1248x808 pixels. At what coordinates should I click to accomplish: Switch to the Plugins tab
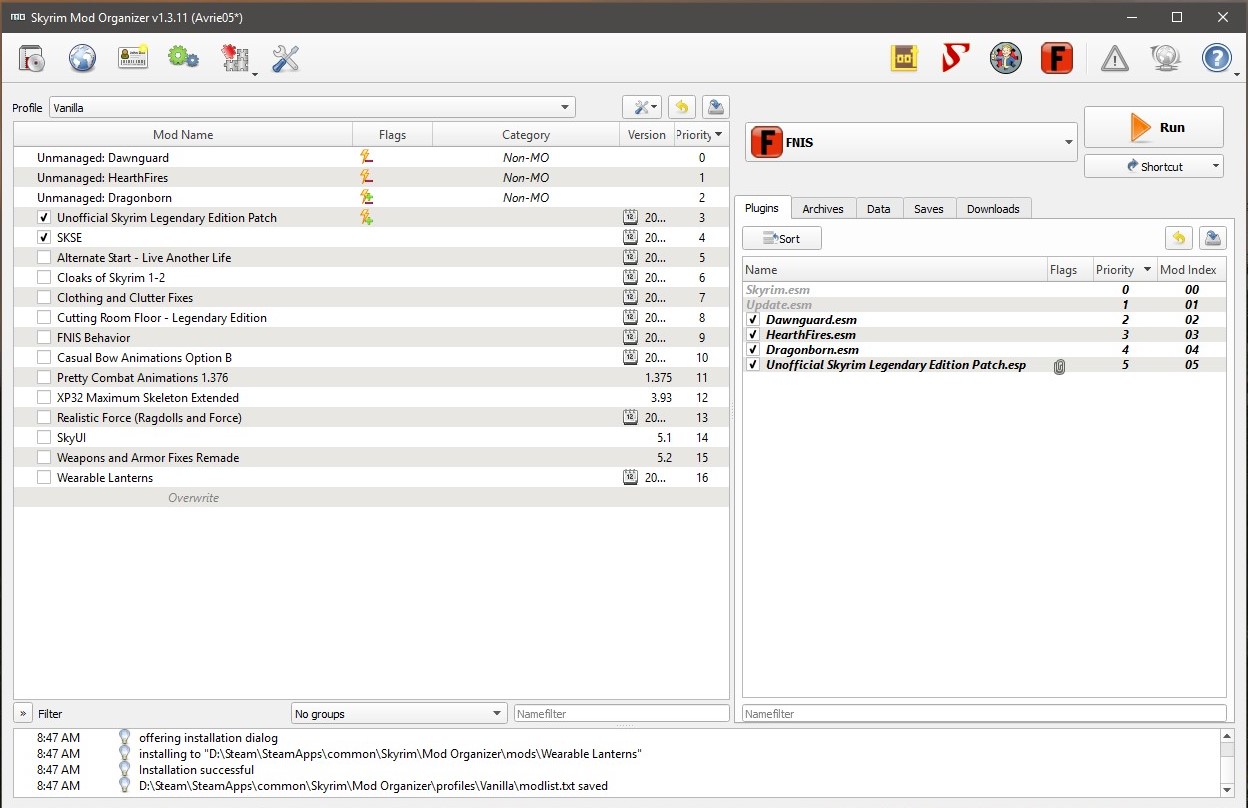pyautogui.click(x=763, y=208)
